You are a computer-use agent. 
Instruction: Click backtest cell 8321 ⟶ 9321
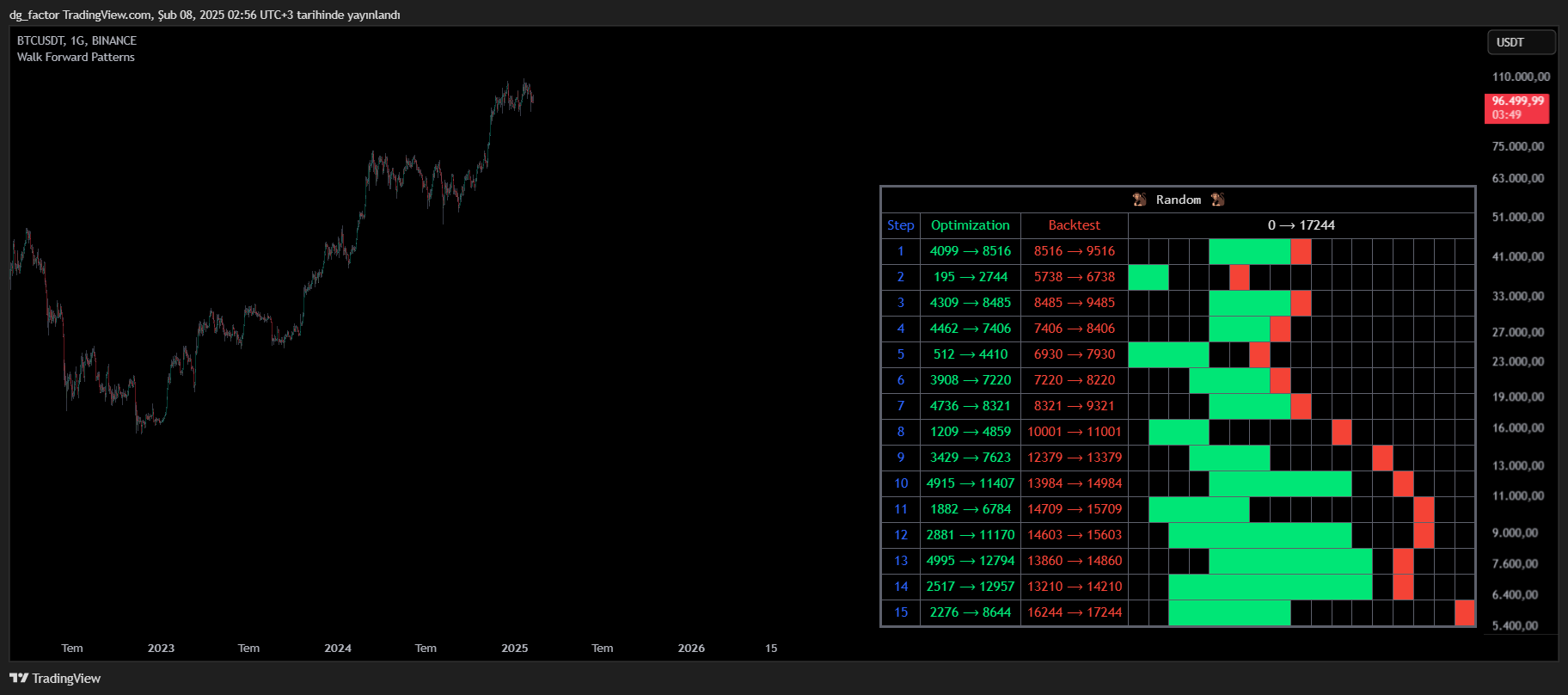[x=1074, y=406]
